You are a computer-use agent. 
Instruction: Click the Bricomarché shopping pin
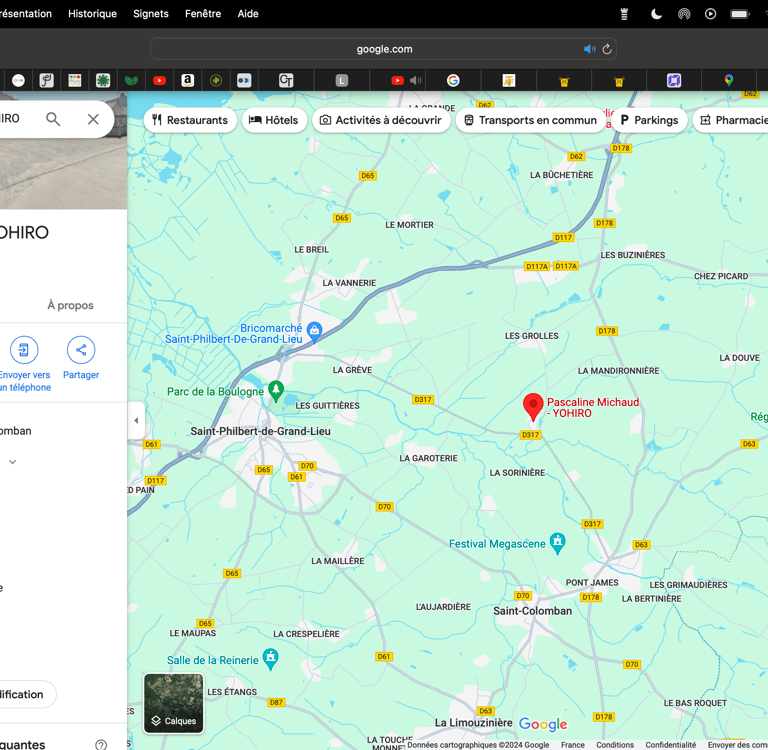[314, 332]
